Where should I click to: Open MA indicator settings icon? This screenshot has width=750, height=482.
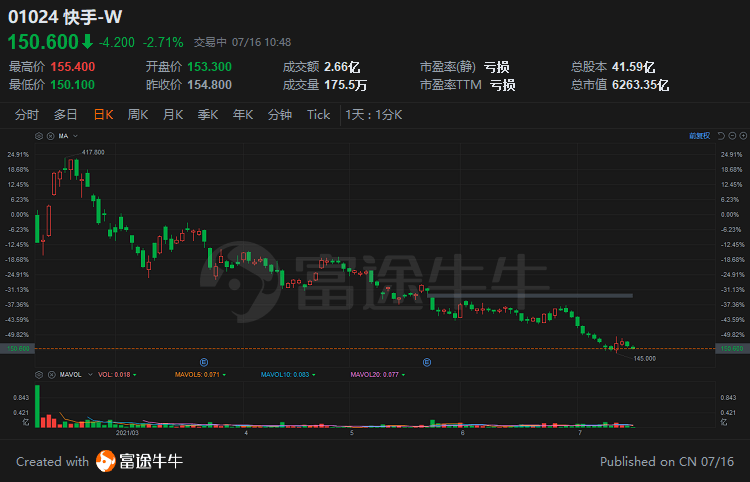[39, 136]
